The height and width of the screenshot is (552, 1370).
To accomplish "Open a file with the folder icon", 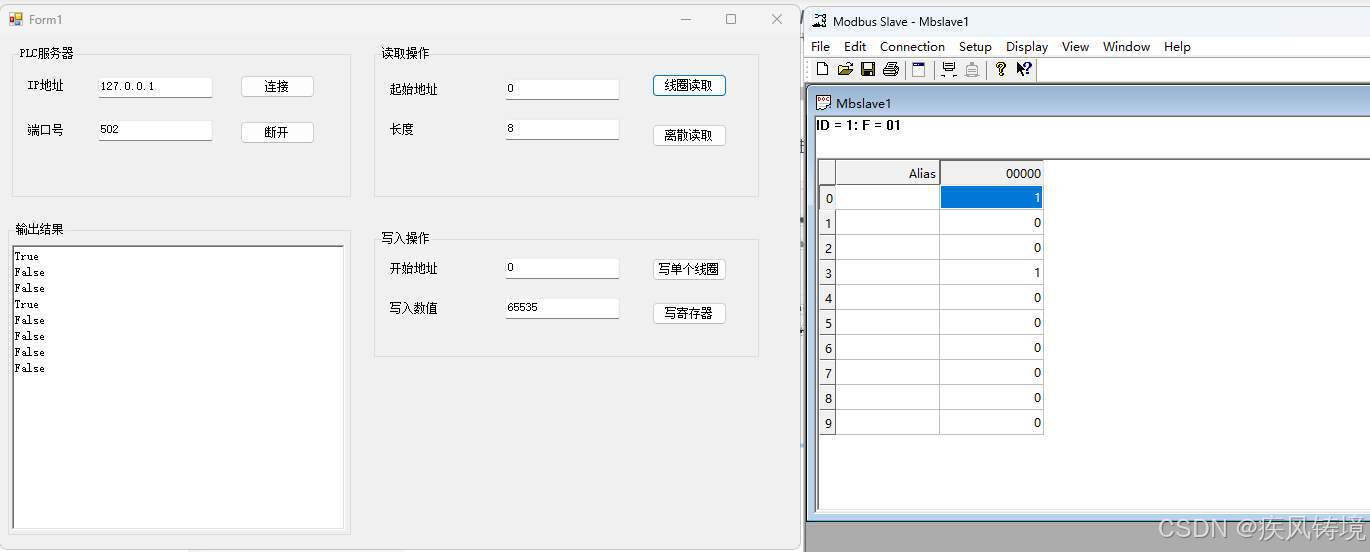I will pyautogui.click(x=845, y=69).
